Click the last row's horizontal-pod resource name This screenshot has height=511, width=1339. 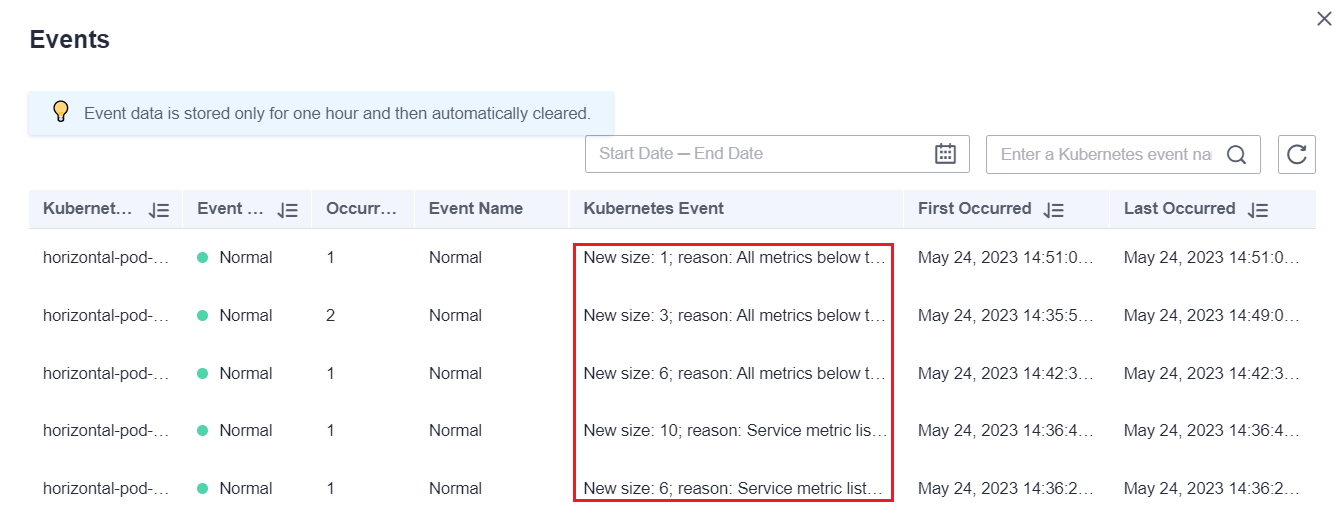pos(105,489)
